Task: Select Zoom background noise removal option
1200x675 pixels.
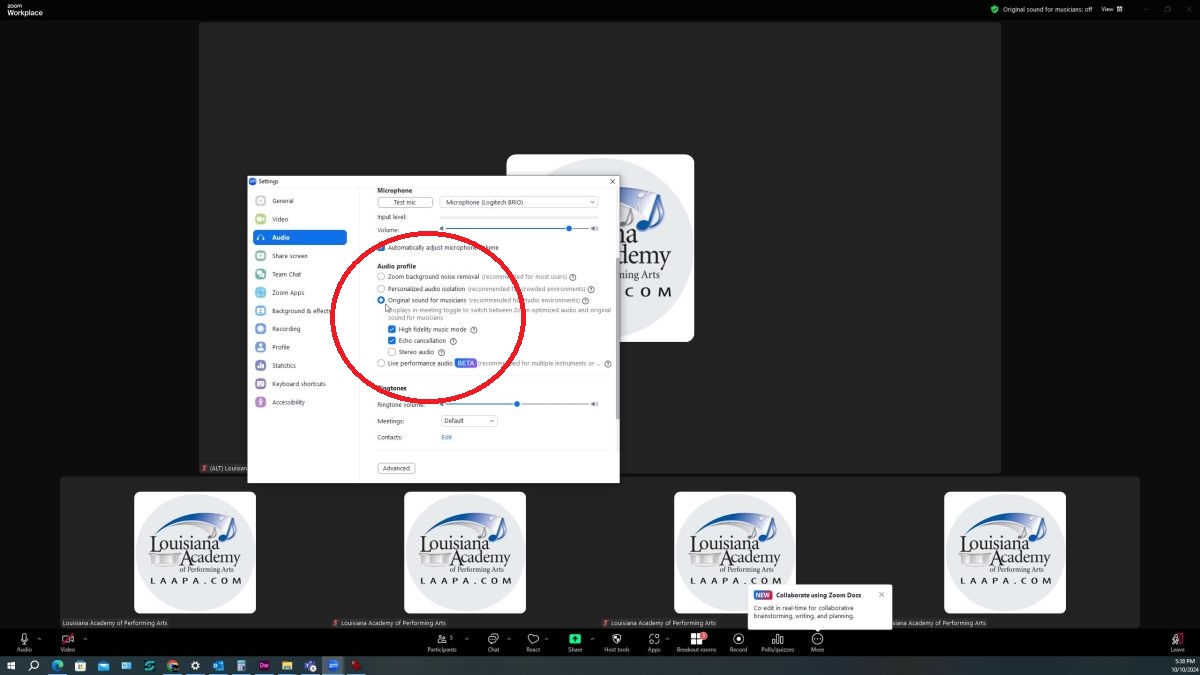Action: [381, 277]
